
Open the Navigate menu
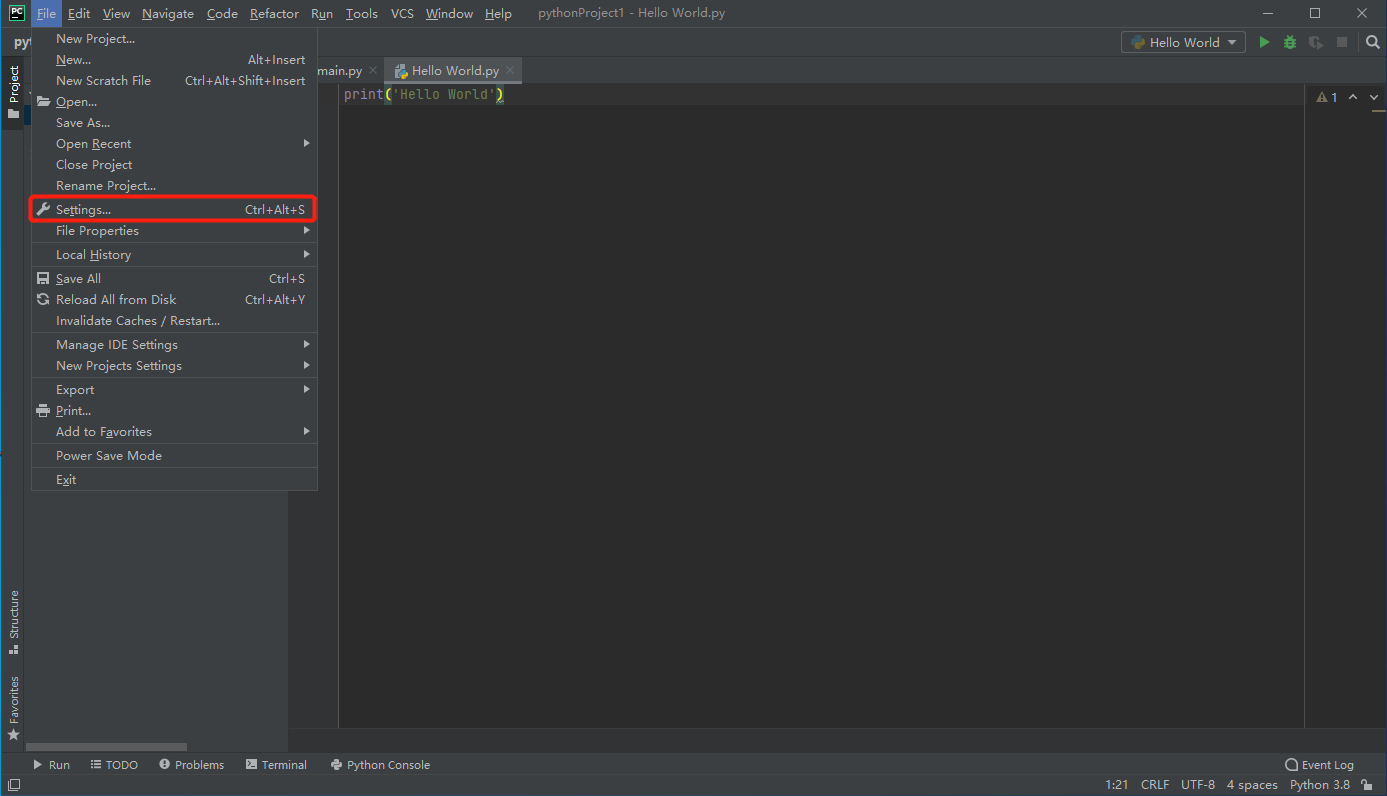pyautogui.click(x=168, y=14)
